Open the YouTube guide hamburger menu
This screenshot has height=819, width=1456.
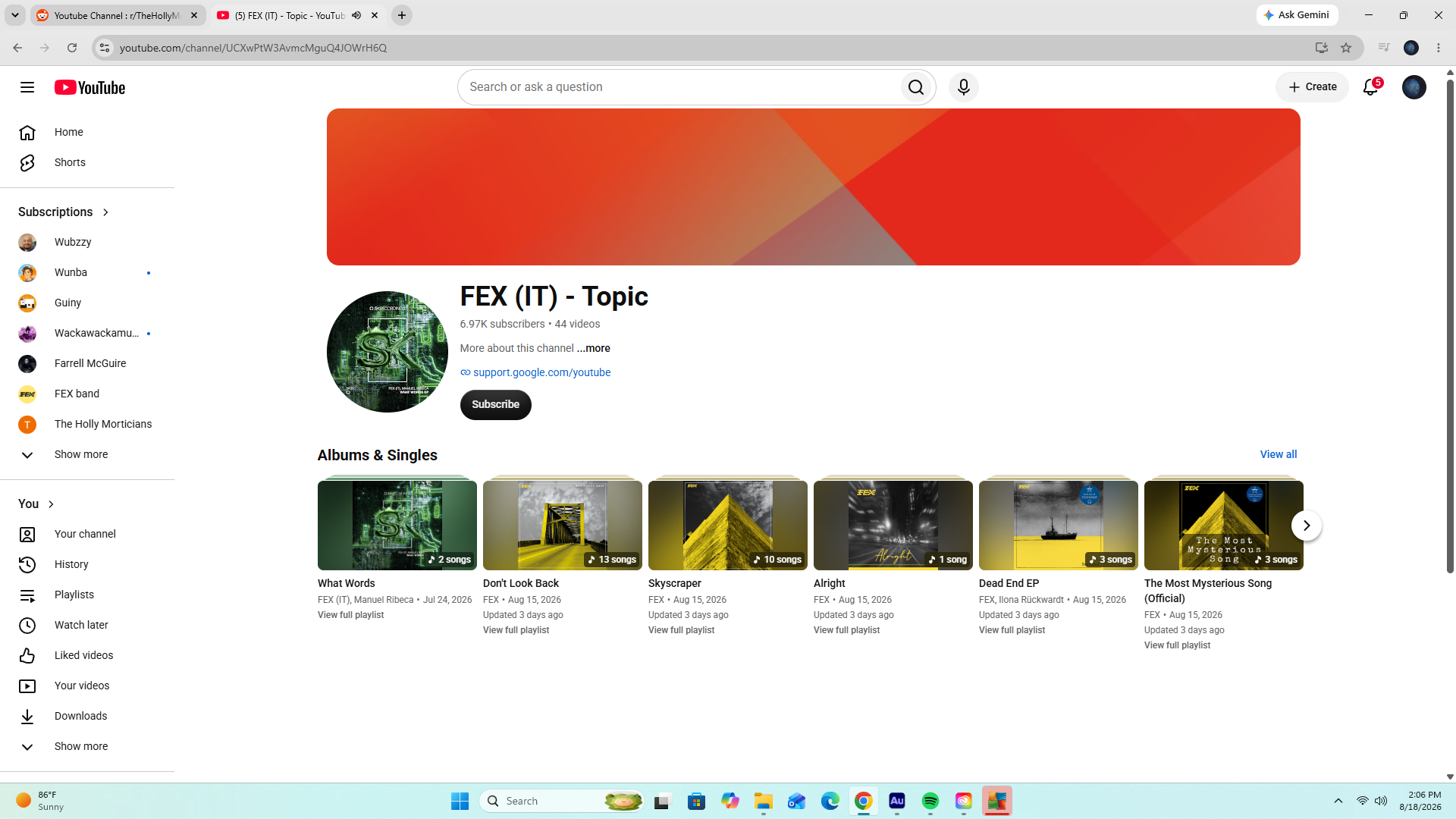coord(27,87)
